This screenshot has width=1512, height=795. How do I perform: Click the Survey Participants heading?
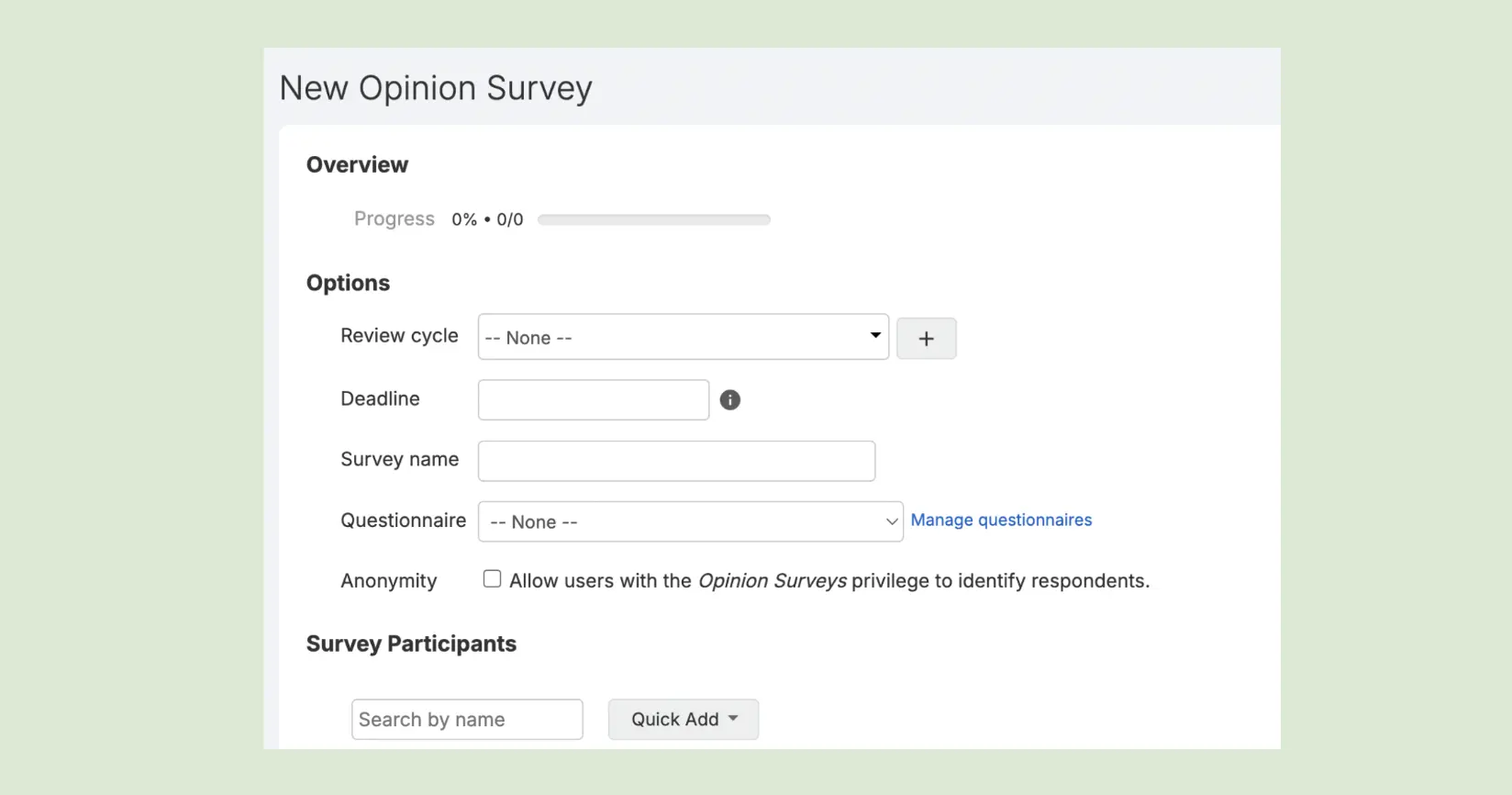click(411, 644)
